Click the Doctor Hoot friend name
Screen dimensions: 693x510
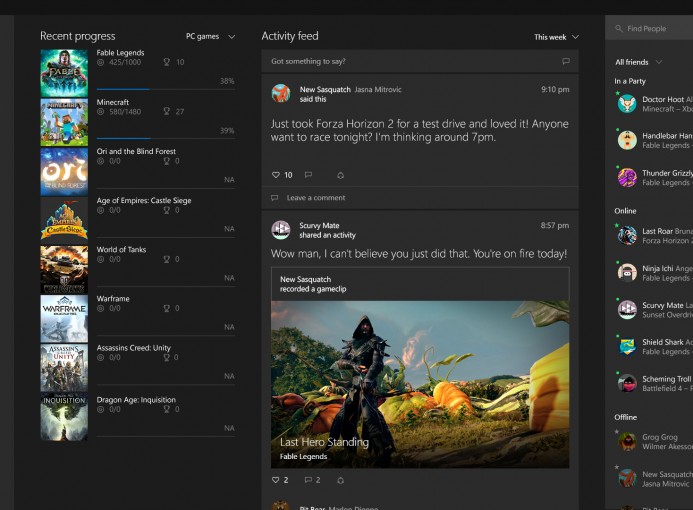click(x=663, y=99)
